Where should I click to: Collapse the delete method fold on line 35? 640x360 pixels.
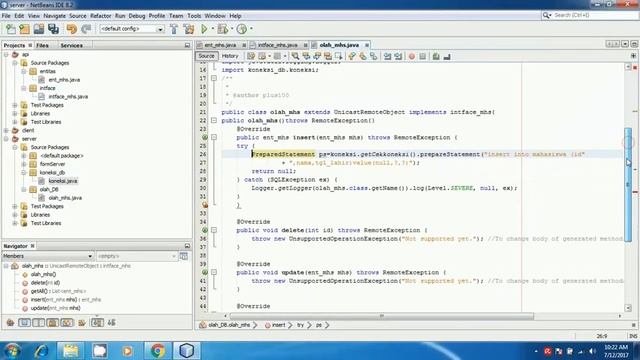click(213, 230)
